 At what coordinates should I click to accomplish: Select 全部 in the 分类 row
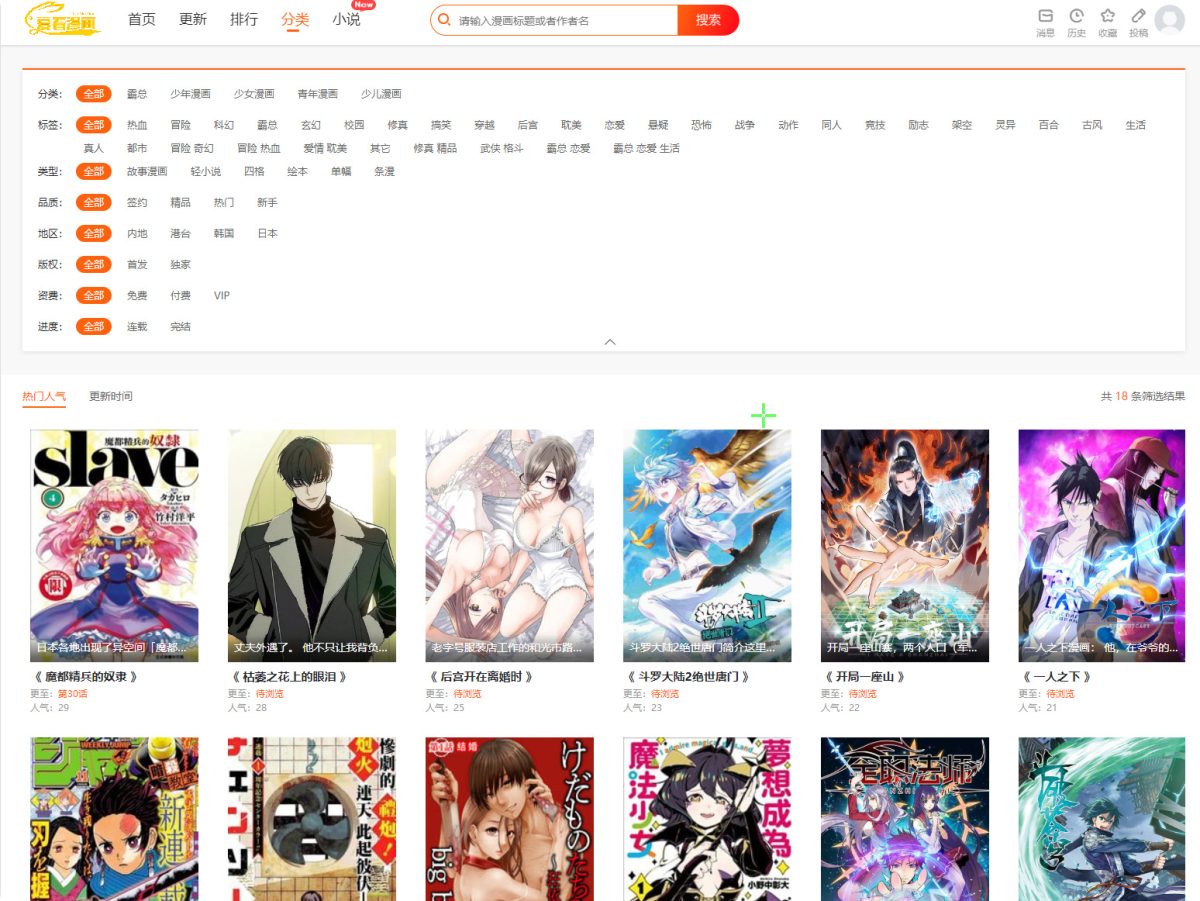[x=93, y=94]
